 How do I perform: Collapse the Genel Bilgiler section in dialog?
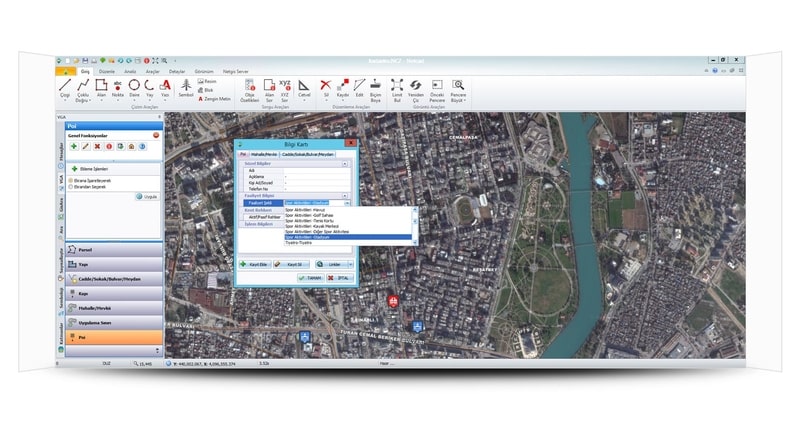(x=345, y=163)
